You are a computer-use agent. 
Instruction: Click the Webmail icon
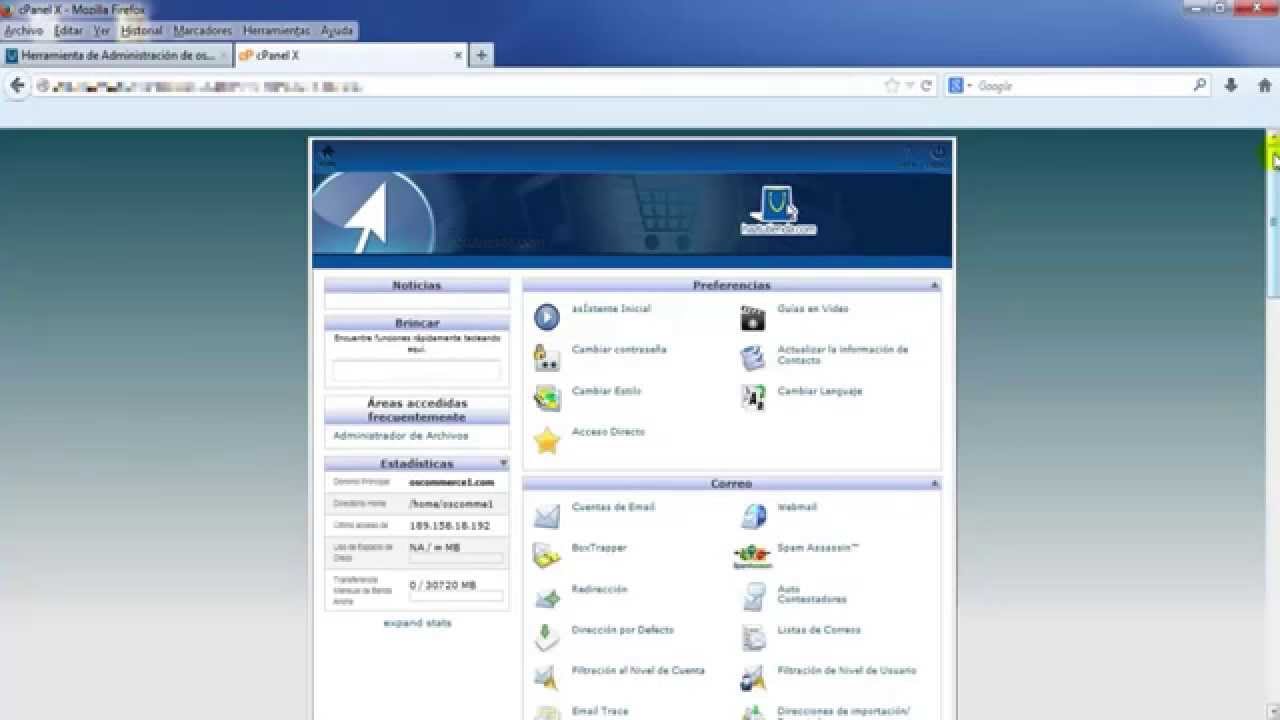(x=752, y=516)
